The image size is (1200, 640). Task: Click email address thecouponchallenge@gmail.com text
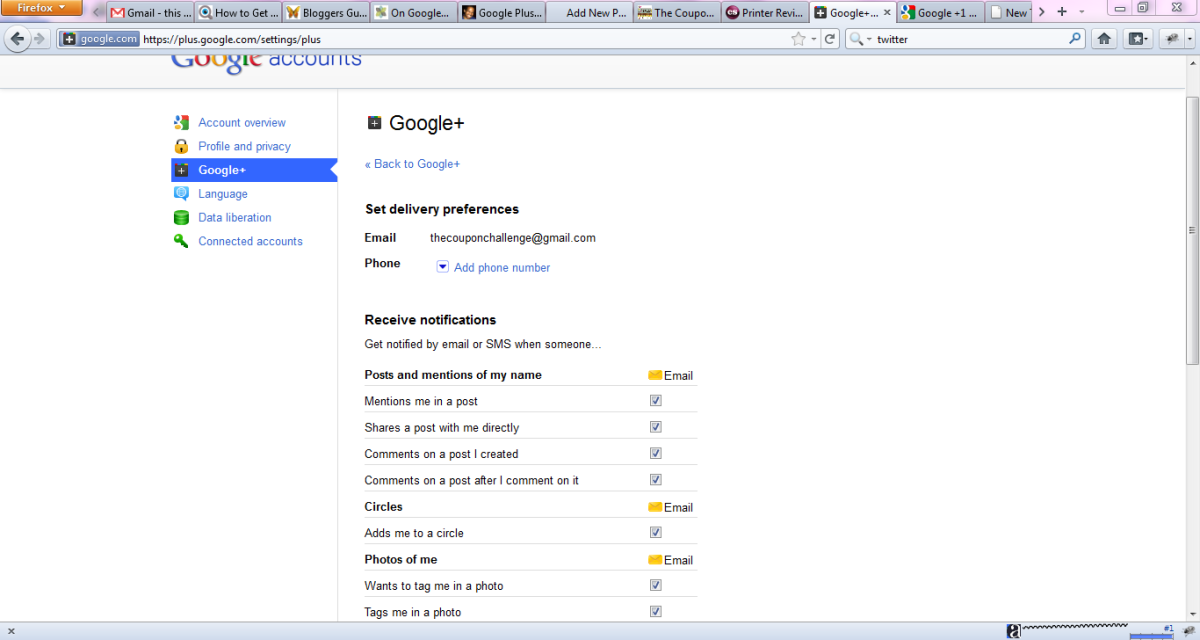coord(513,238)
